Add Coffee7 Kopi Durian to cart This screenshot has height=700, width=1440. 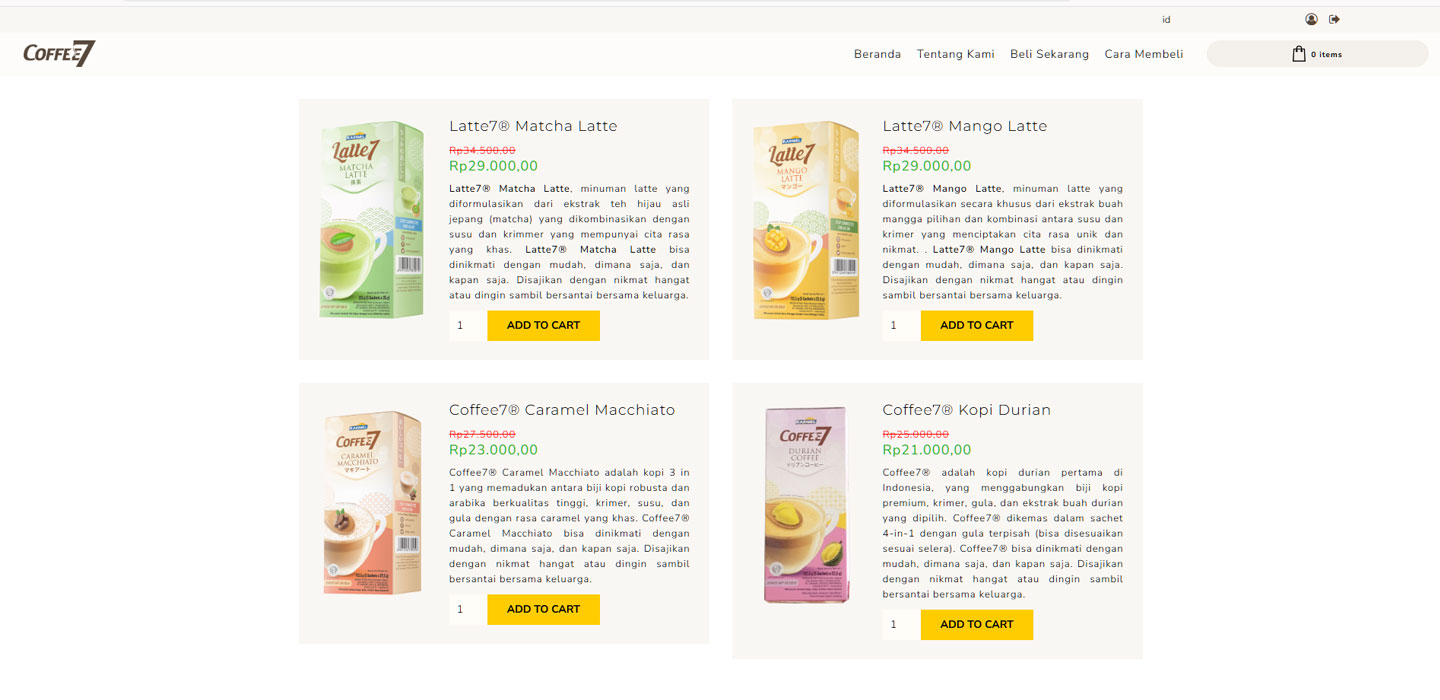(x=976, y=625)
